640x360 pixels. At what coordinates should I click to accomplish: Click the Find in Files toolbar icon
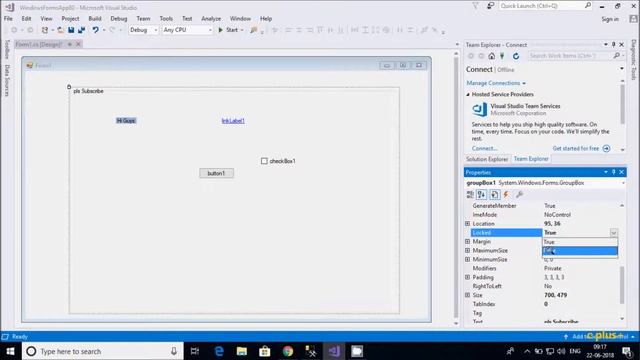coord(253,30)
